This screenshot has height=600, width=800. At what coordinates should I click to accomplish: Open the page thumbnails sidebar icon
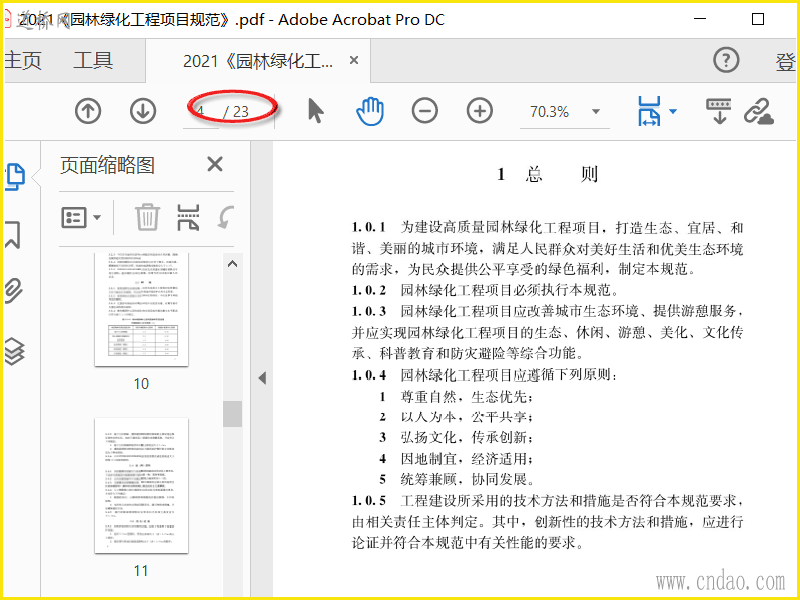coord(14,177)
